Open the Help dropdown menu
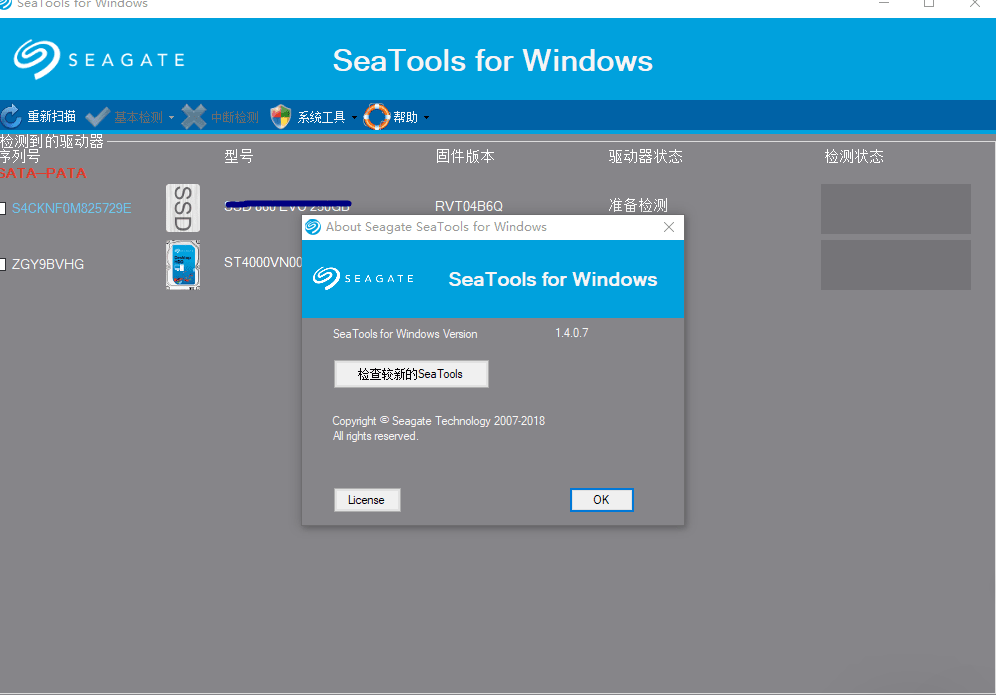The height and width of the screenshot is (695, 996). click(x=427, y=116)
